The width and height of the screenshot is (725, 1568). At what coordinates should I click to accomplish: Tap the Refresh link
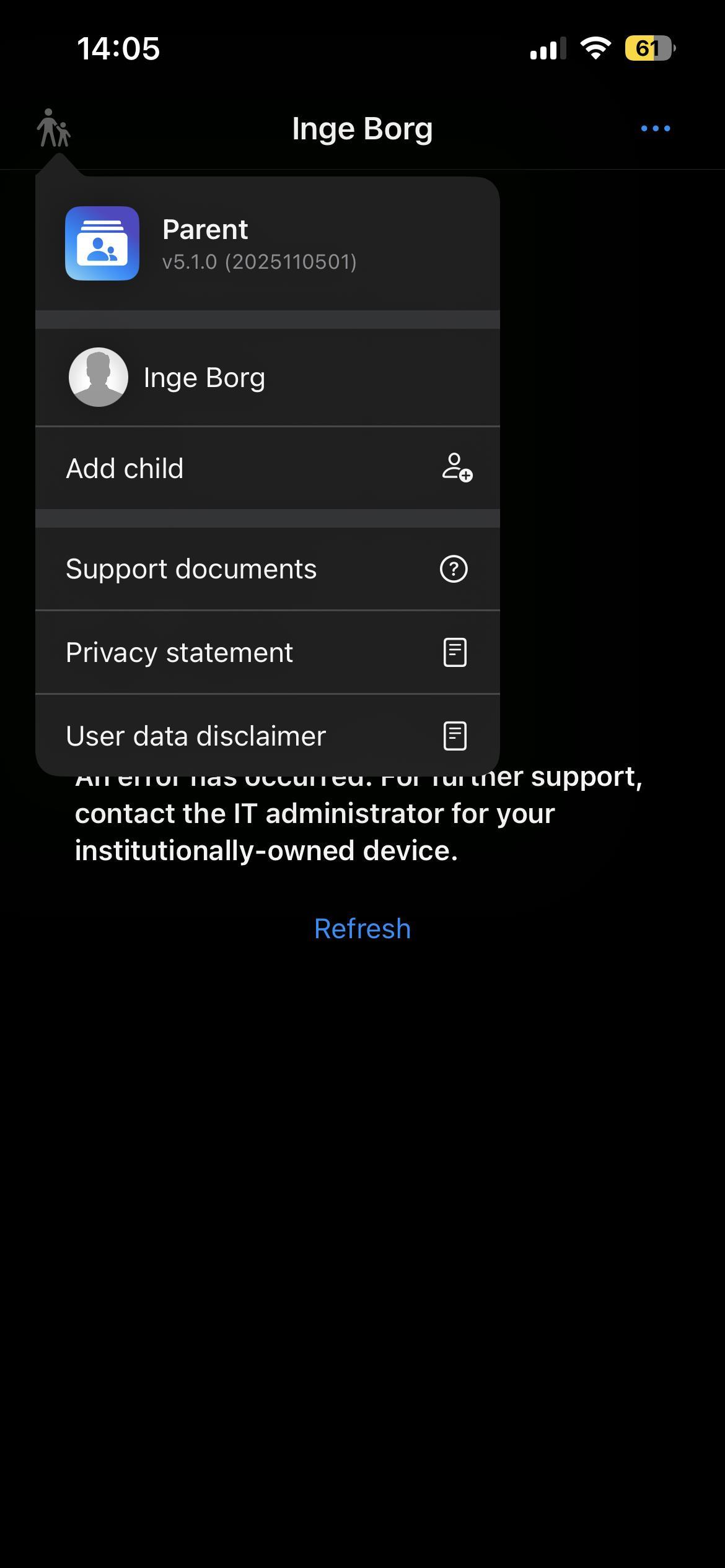point(362,928)
